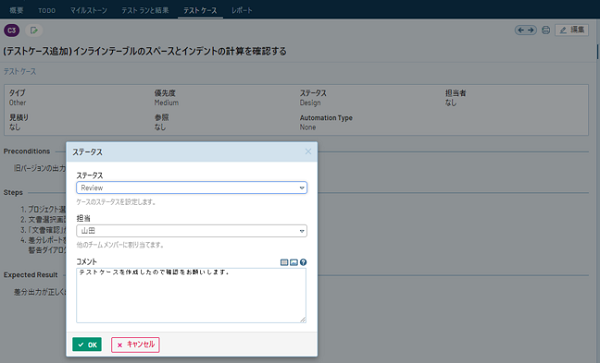Image resolution: width=600 pixels, height=363 pixels.
Task: Switch to the TODO tab
Action: point(47,10)
